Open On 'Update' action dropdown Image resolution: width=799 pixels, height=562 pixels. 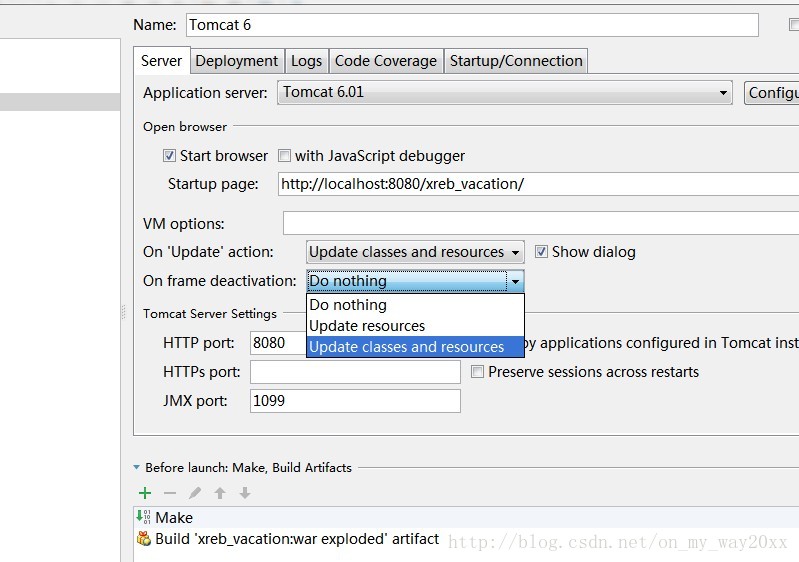pyautogui.click(x=415, y=252)
